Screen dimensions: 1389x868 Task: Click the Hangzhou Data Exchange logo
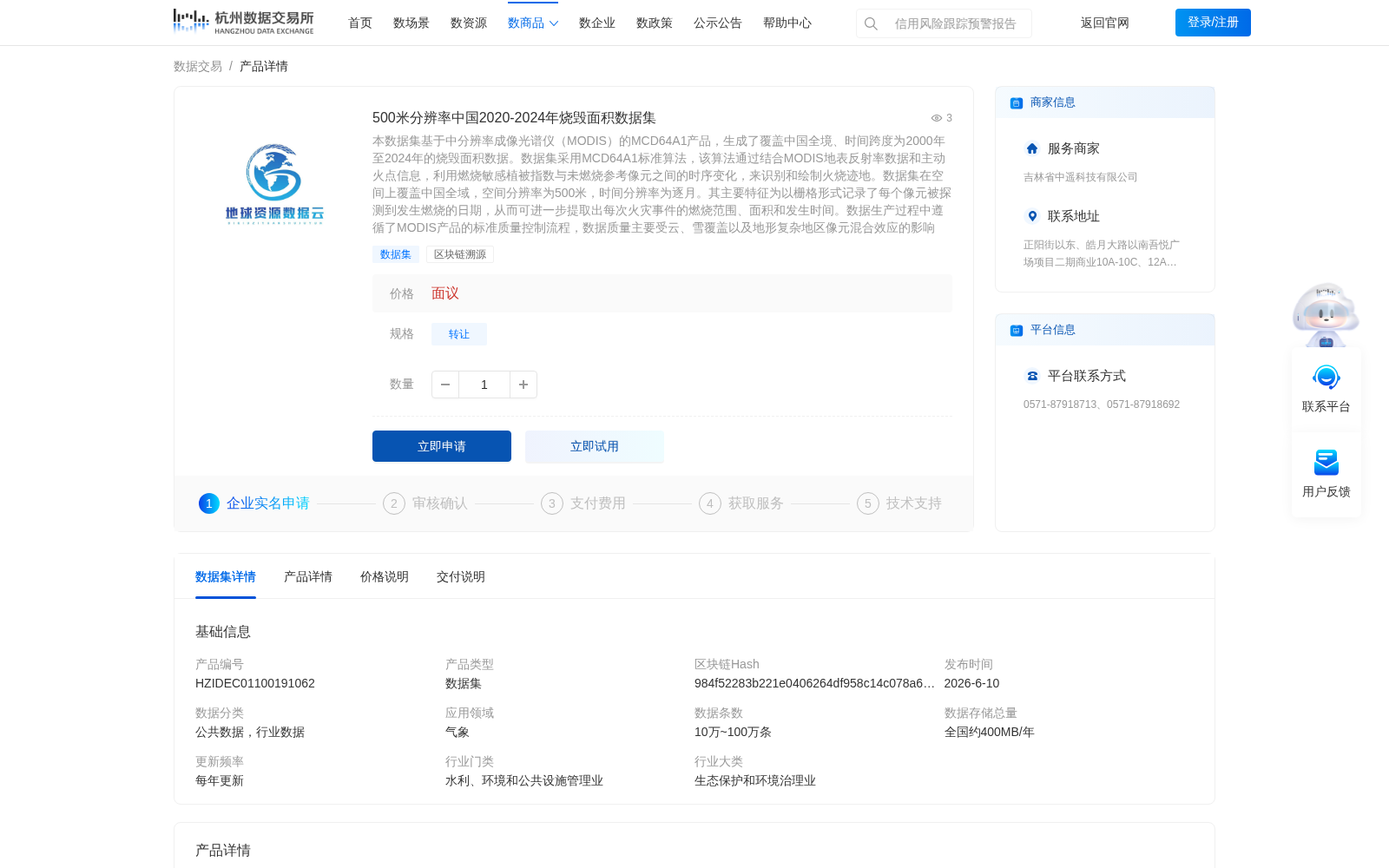[x=243, y=22]
